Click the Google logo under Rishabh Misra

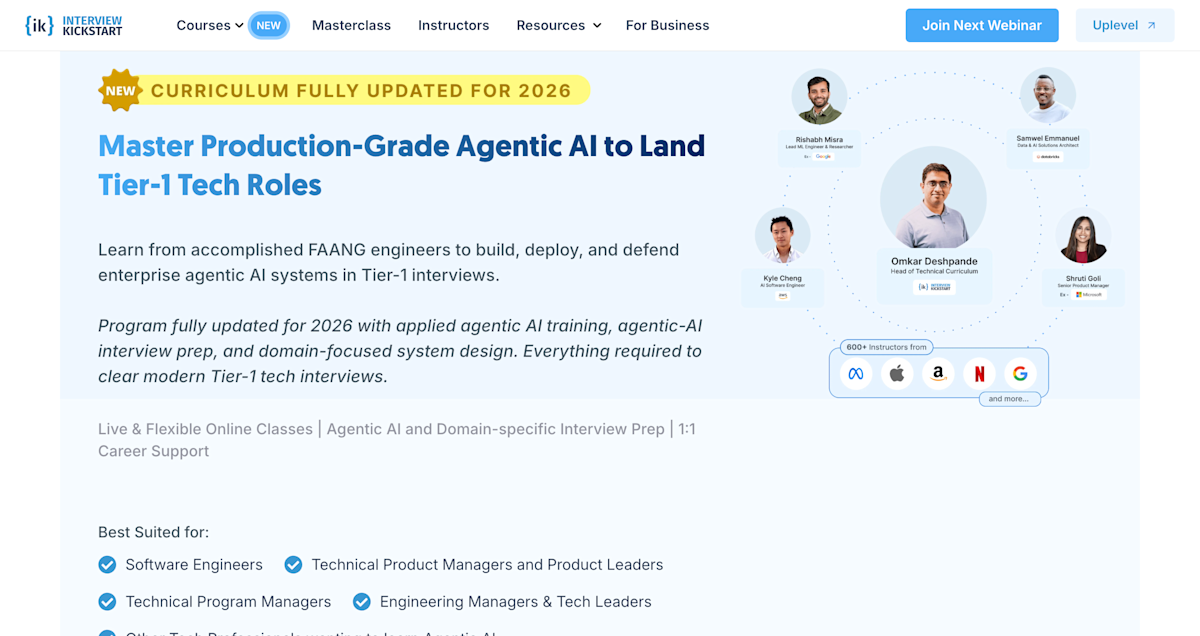tap(822, 156)
